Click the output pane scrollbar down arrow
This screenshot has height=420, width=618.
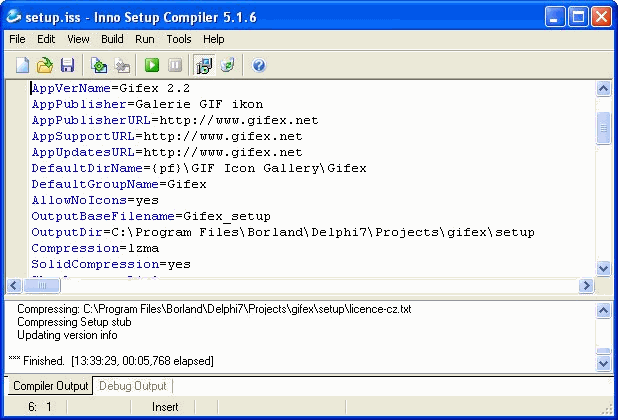click(x=603, y=362)
